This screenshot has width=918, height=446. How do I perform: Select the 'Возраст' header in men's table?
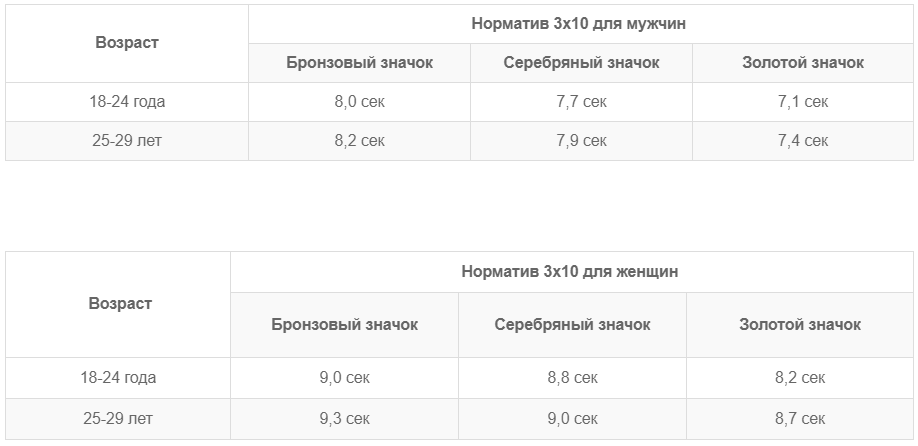pyautogui.click(x=127, y=43)
